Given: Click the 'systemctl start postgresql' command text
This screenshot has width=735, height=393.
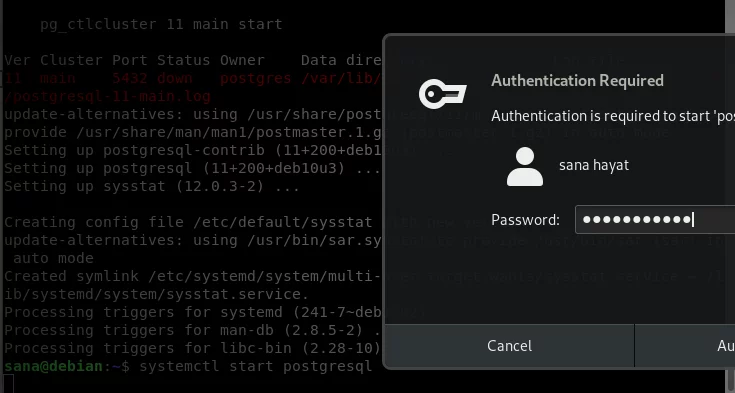Looking at the screenshot, I should pyautogui.click(x=255, y=366).
